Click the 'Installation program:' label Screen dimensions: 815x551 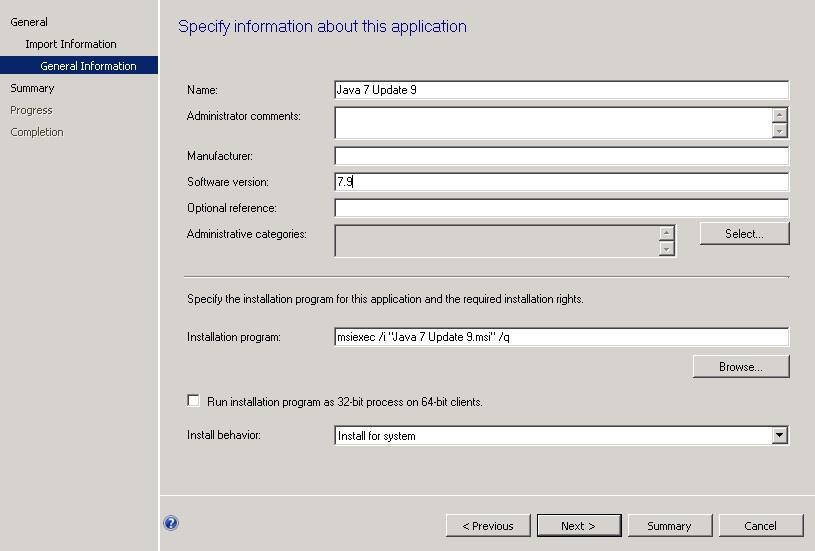click(x=233, y=337)
